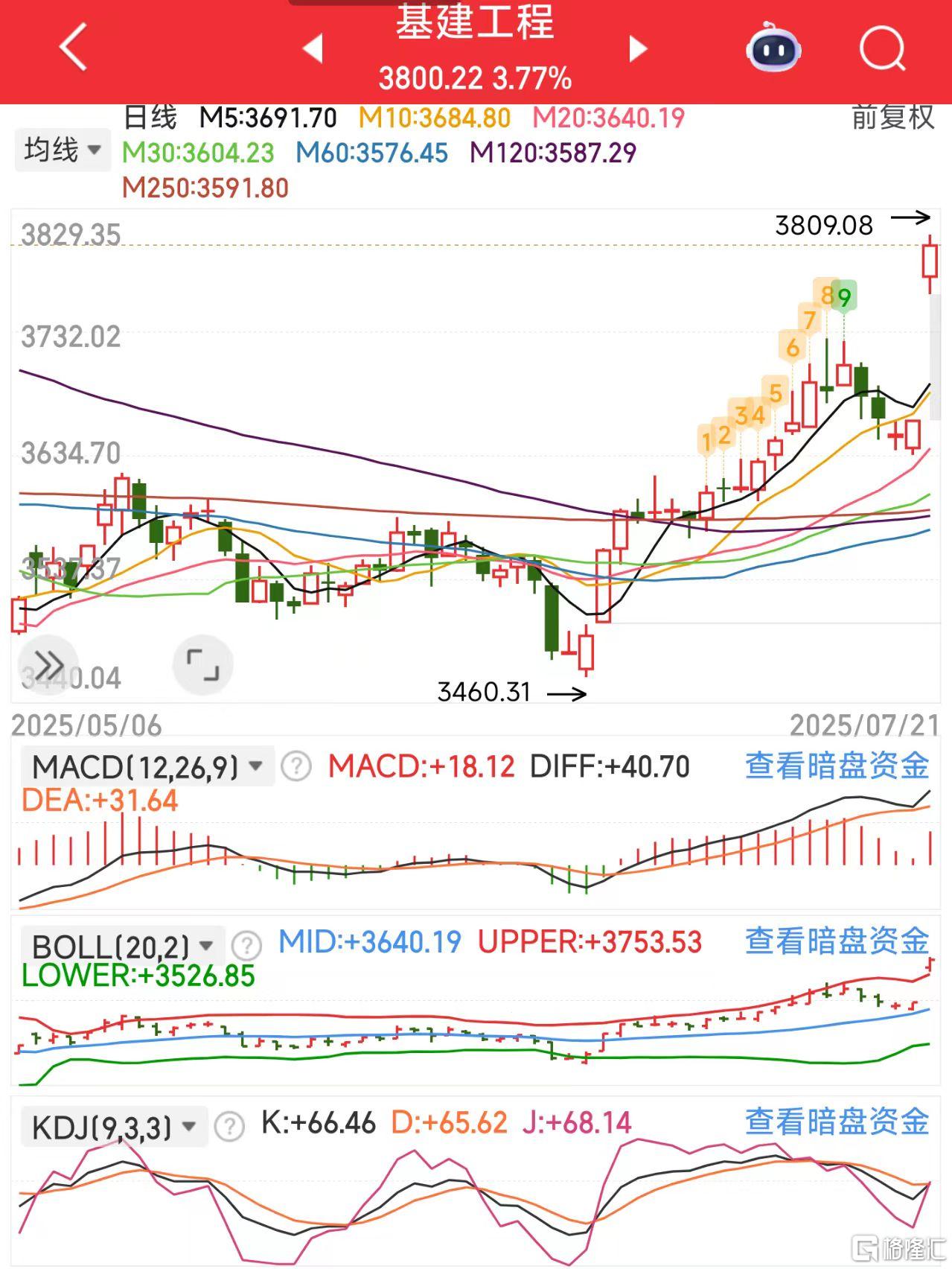Image resolution: width=952 pixels, height=1269 pixels.
Task: Tap the latest red candlestick near 3809
Action: tap(930, 263)
